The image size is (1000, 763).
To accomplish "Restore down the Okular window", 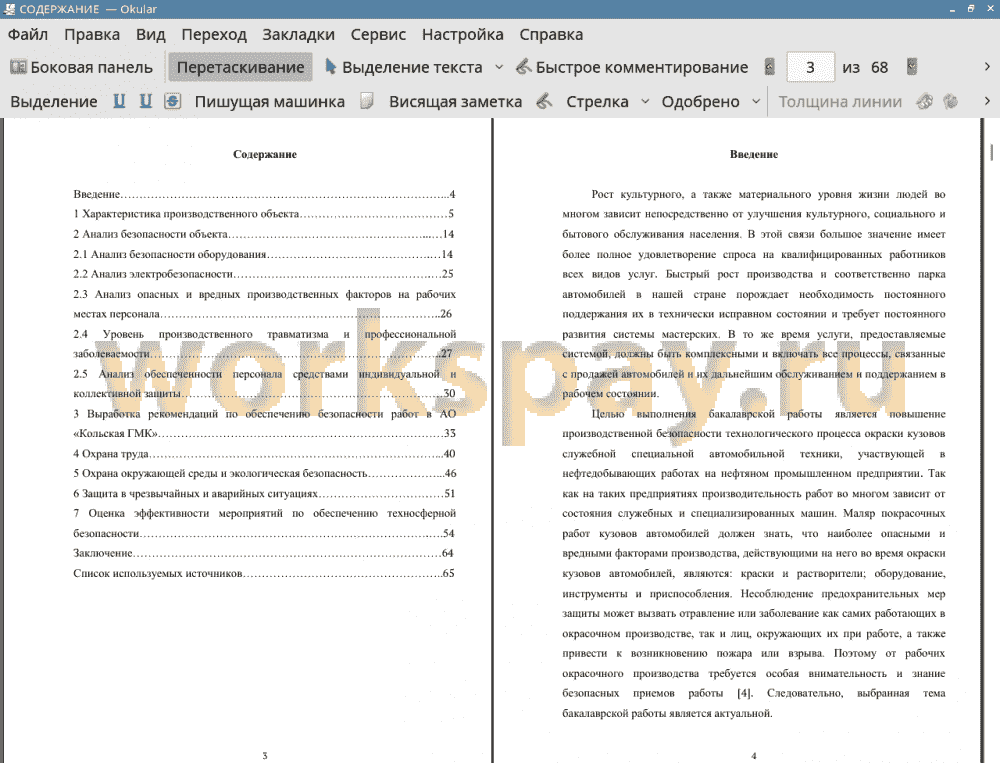I will [971, 9].
